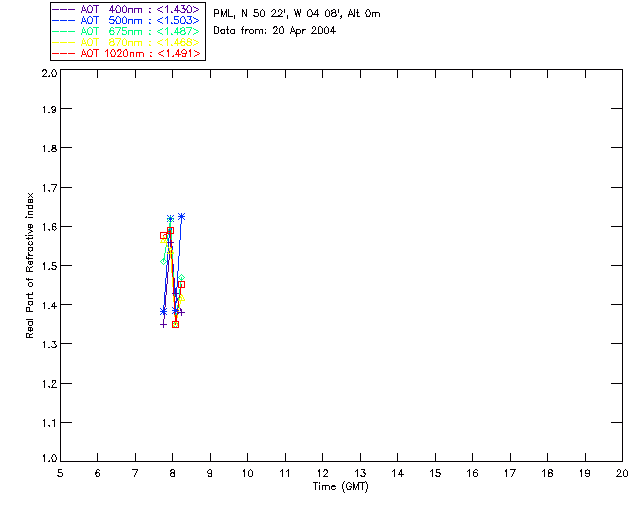Click the x-axis tick label 11
This screenshot has height=512, width=640.
pos(285,473)
